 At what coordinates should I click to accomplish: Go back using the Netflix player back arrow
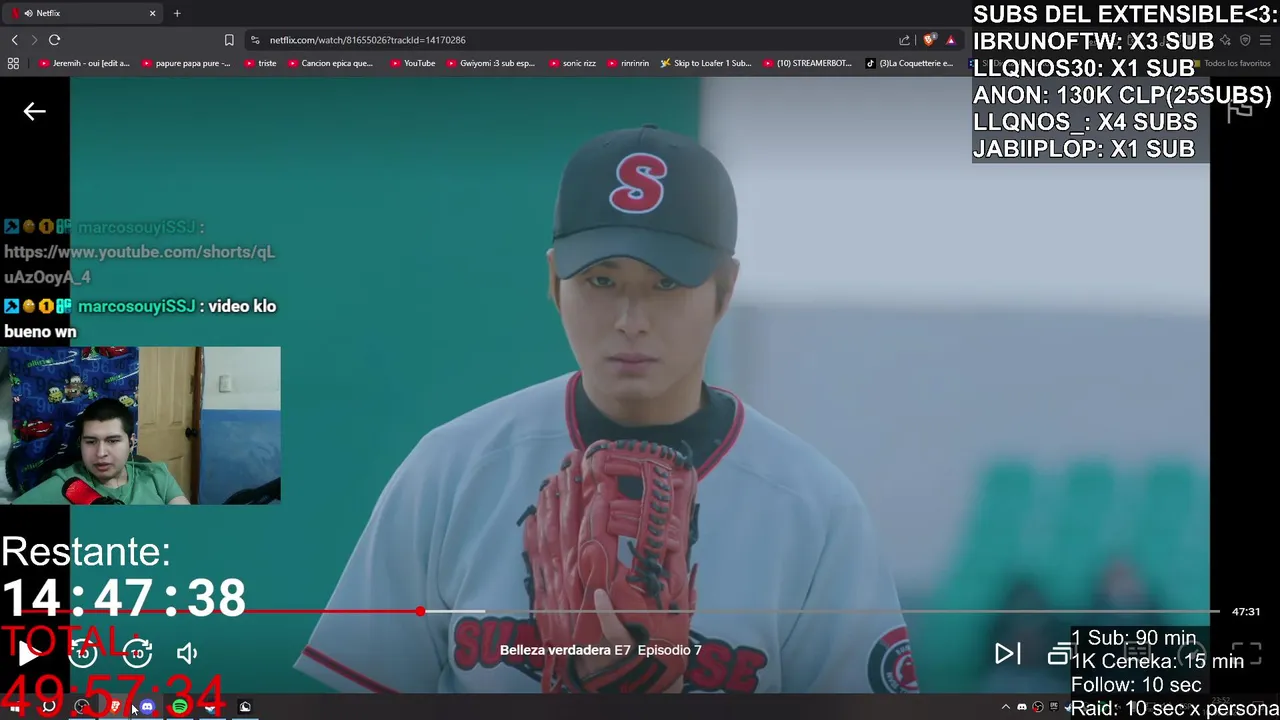[35, 112]
